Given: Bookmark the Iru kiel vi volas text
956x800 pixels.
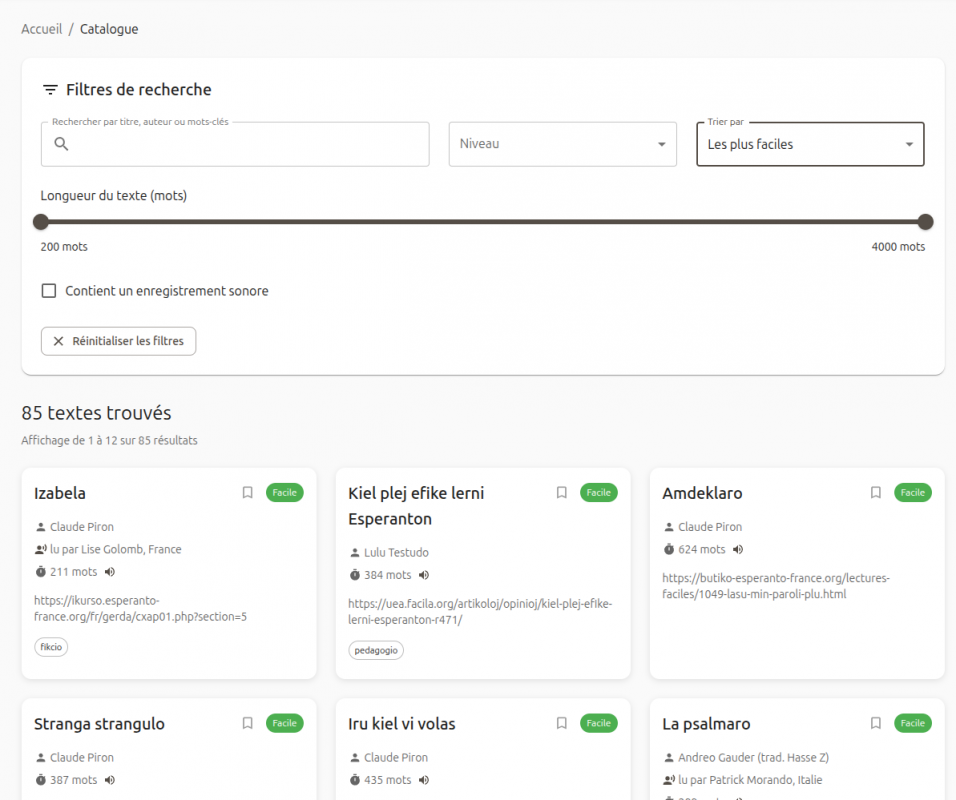Looking at the screenshot, I should tap(562, 724).
